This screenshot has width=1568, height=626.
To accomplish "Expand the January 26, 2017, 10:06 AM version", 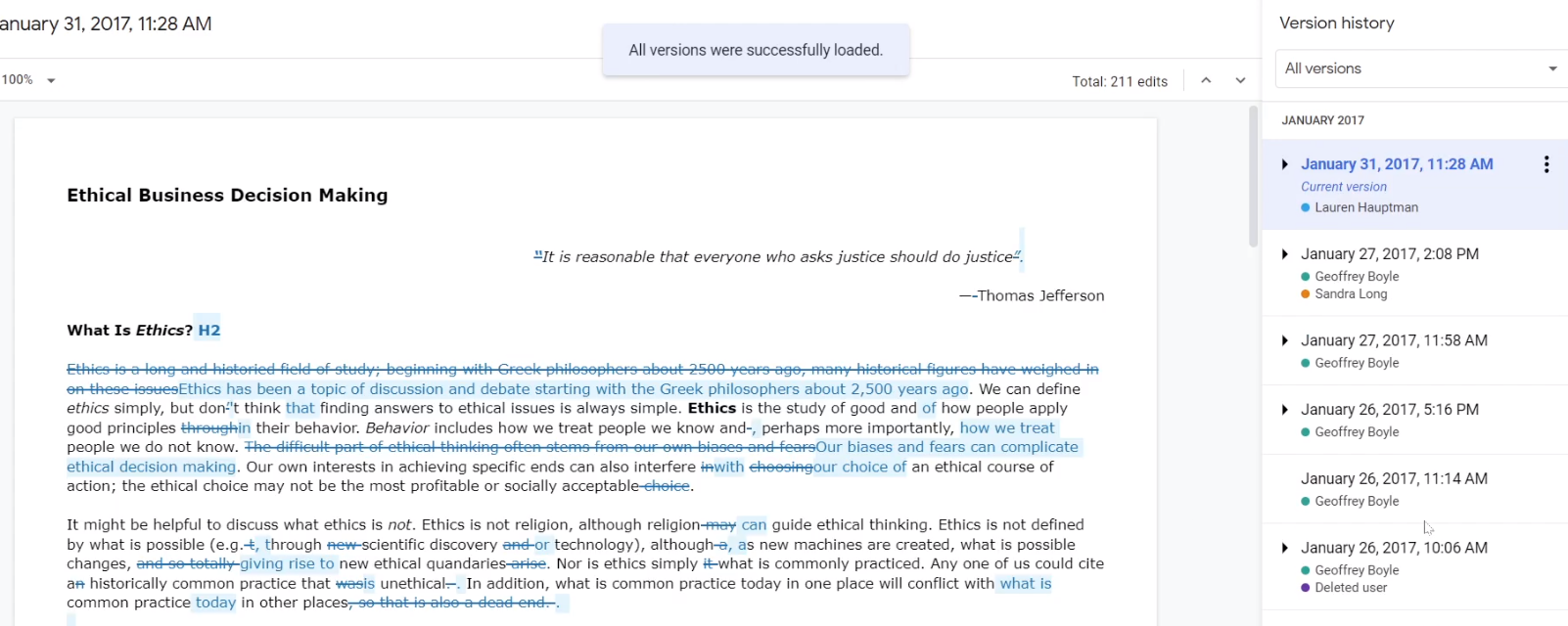I will [1284, 549].
